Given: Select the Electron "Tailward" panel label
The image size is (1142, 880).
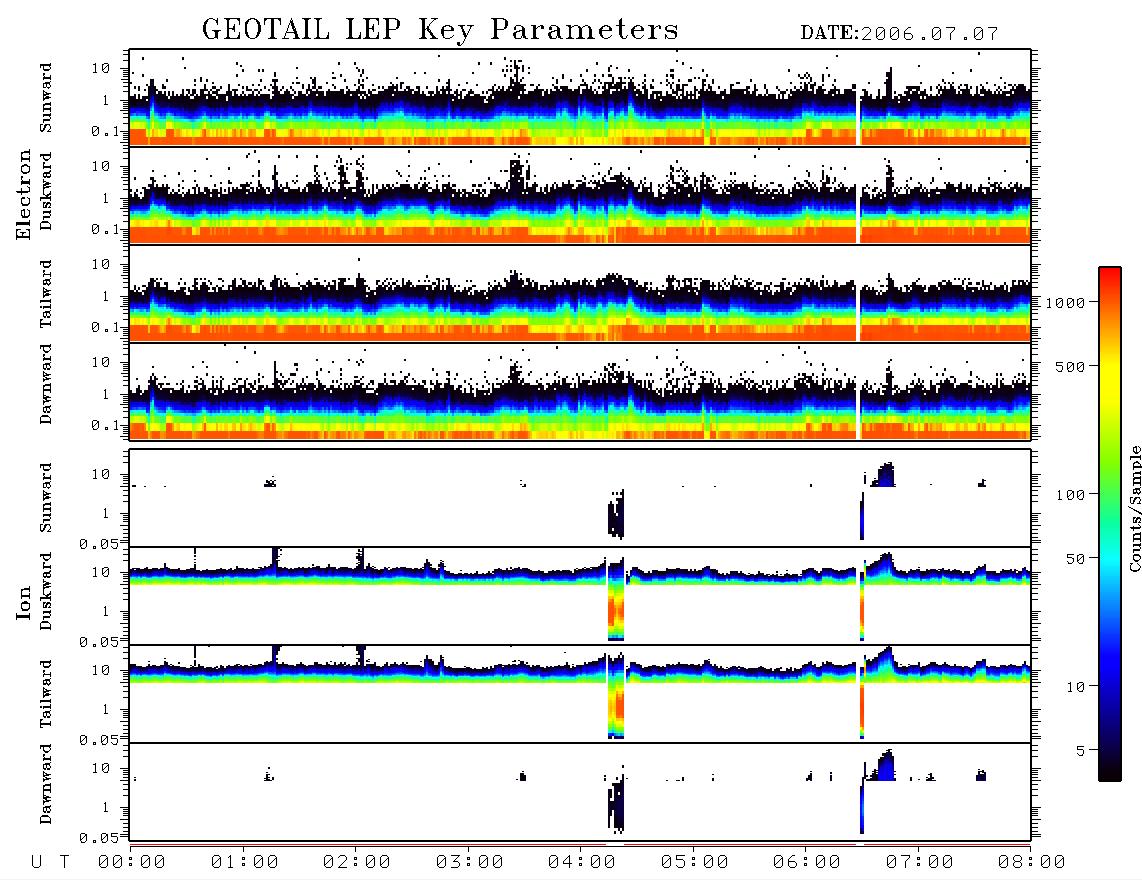Looking at the screenshot, I should (x=46, y=294).
